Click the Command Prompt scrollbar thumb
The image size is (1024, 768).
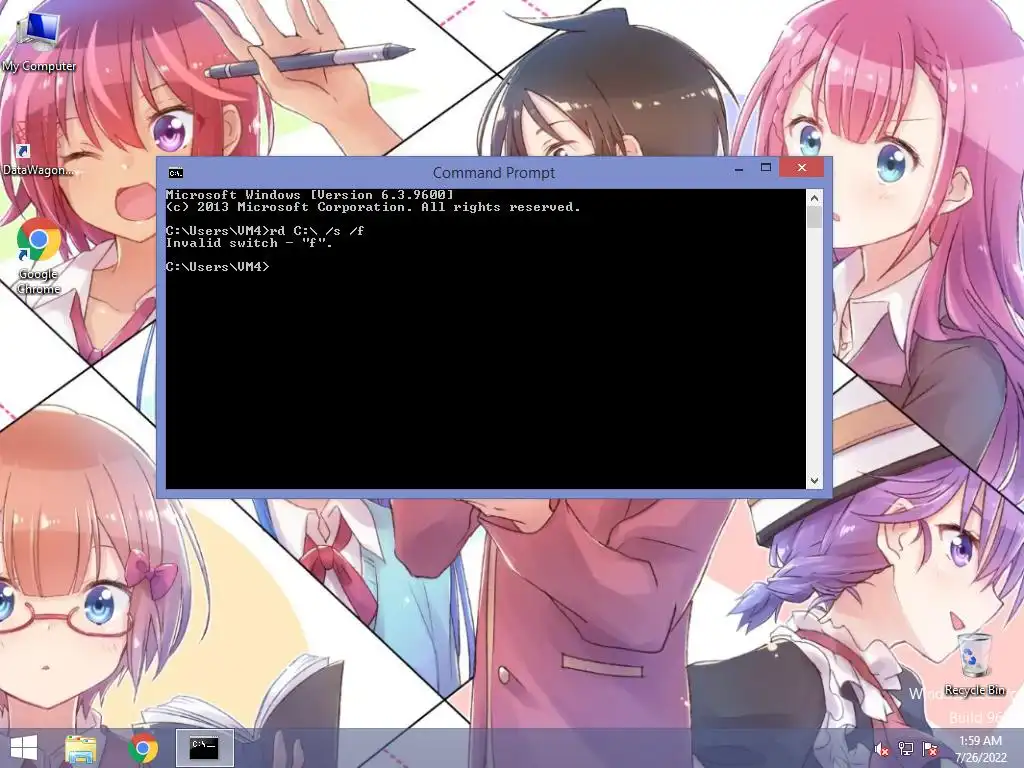(x=814, y=217)
